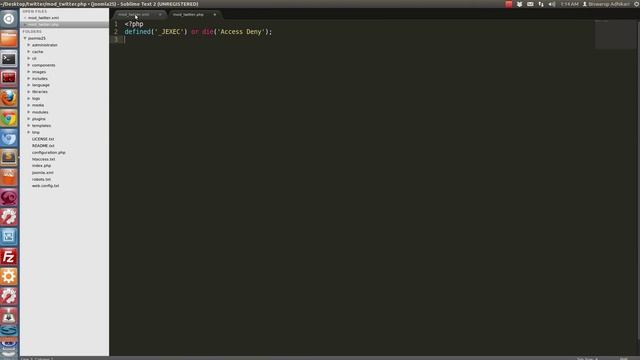Expand the includes folder
The width and height of the screenshot is (640, 360).
[29, 78]
